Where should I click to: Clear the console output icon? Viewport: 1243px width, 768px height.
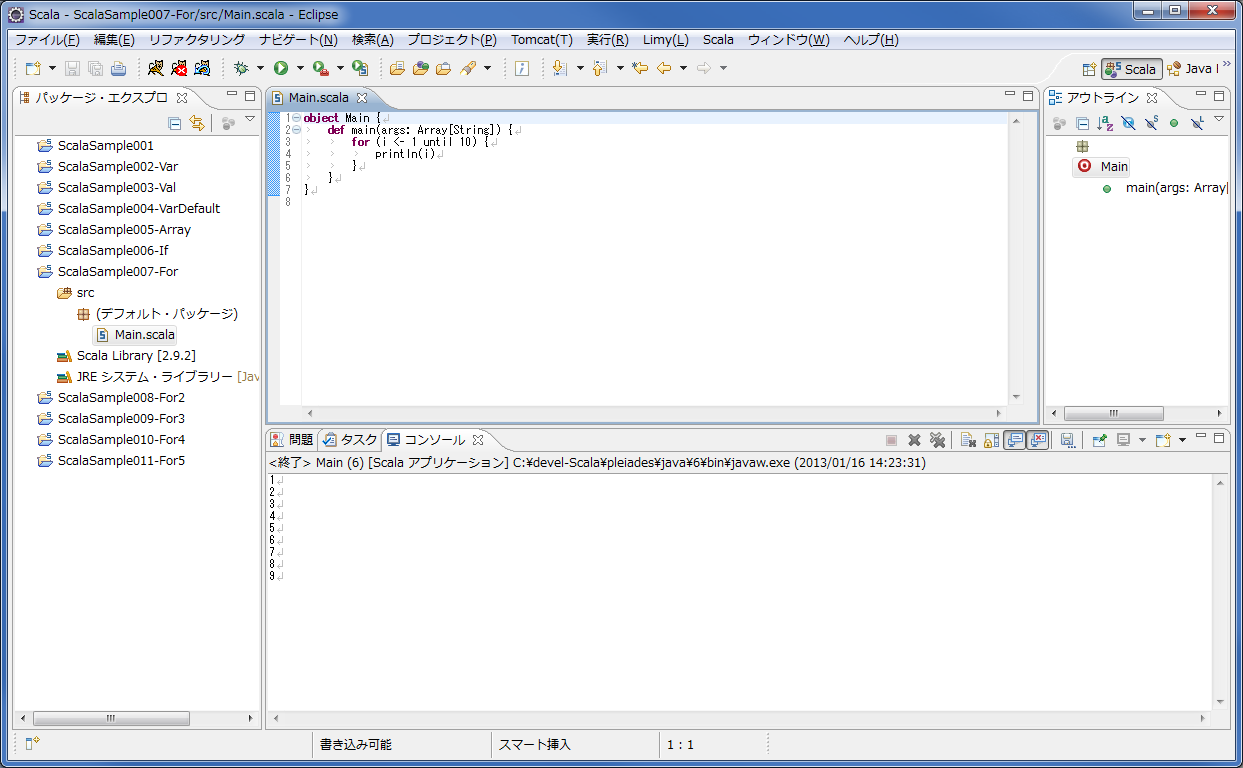(x=968, y=440)
